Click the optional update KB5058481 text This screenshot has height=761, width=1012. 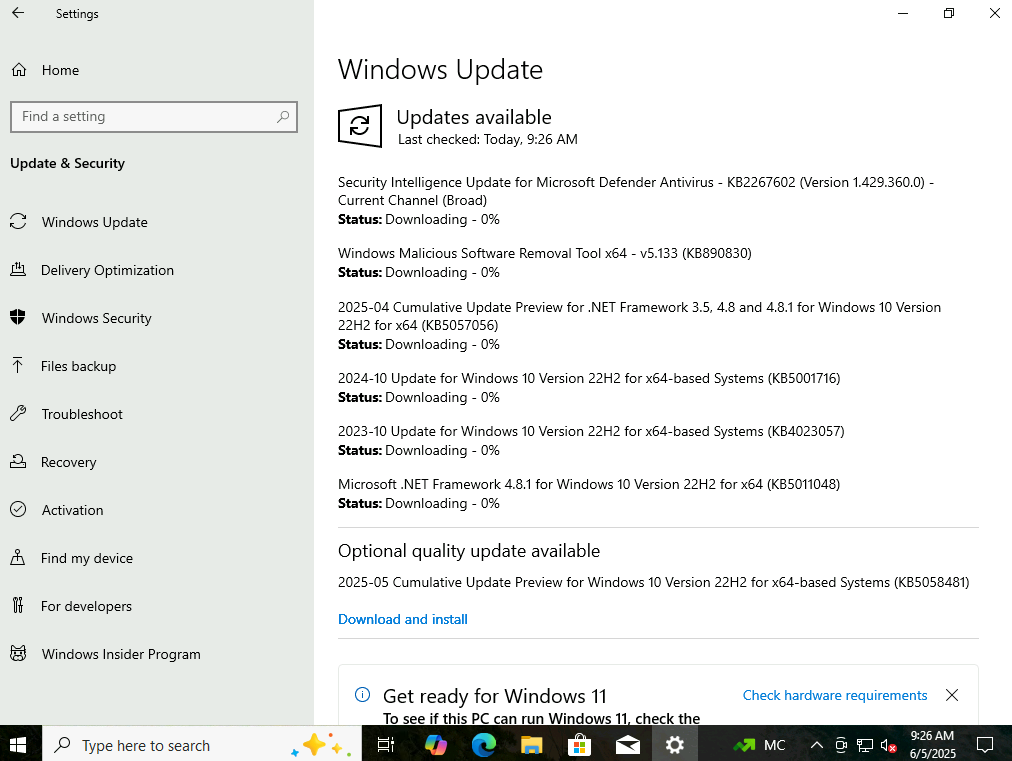tap(654, 582)
